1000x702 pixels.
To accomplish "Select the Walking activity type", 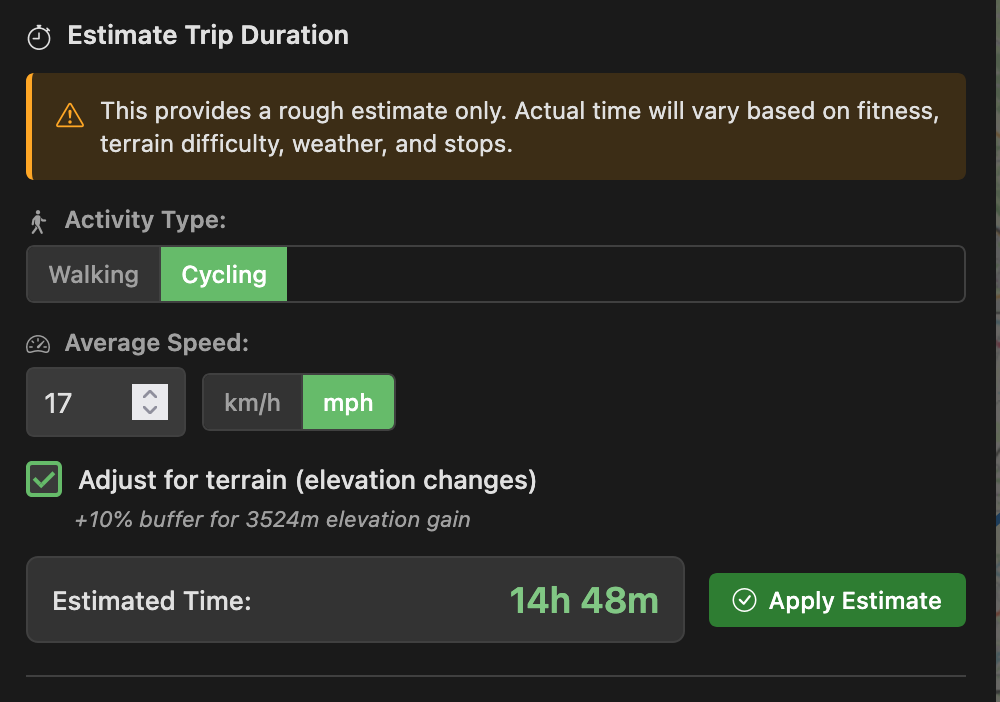I will (x=93, y=273).
